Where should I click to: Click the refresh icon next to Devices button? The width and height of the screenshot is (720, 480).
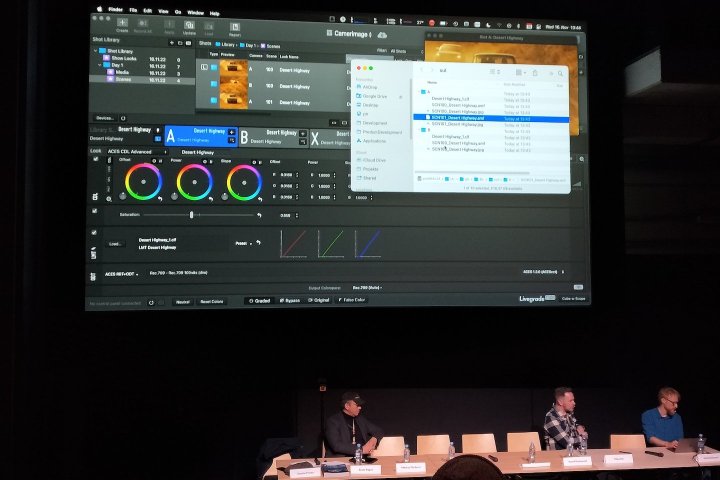click(123, 118)
